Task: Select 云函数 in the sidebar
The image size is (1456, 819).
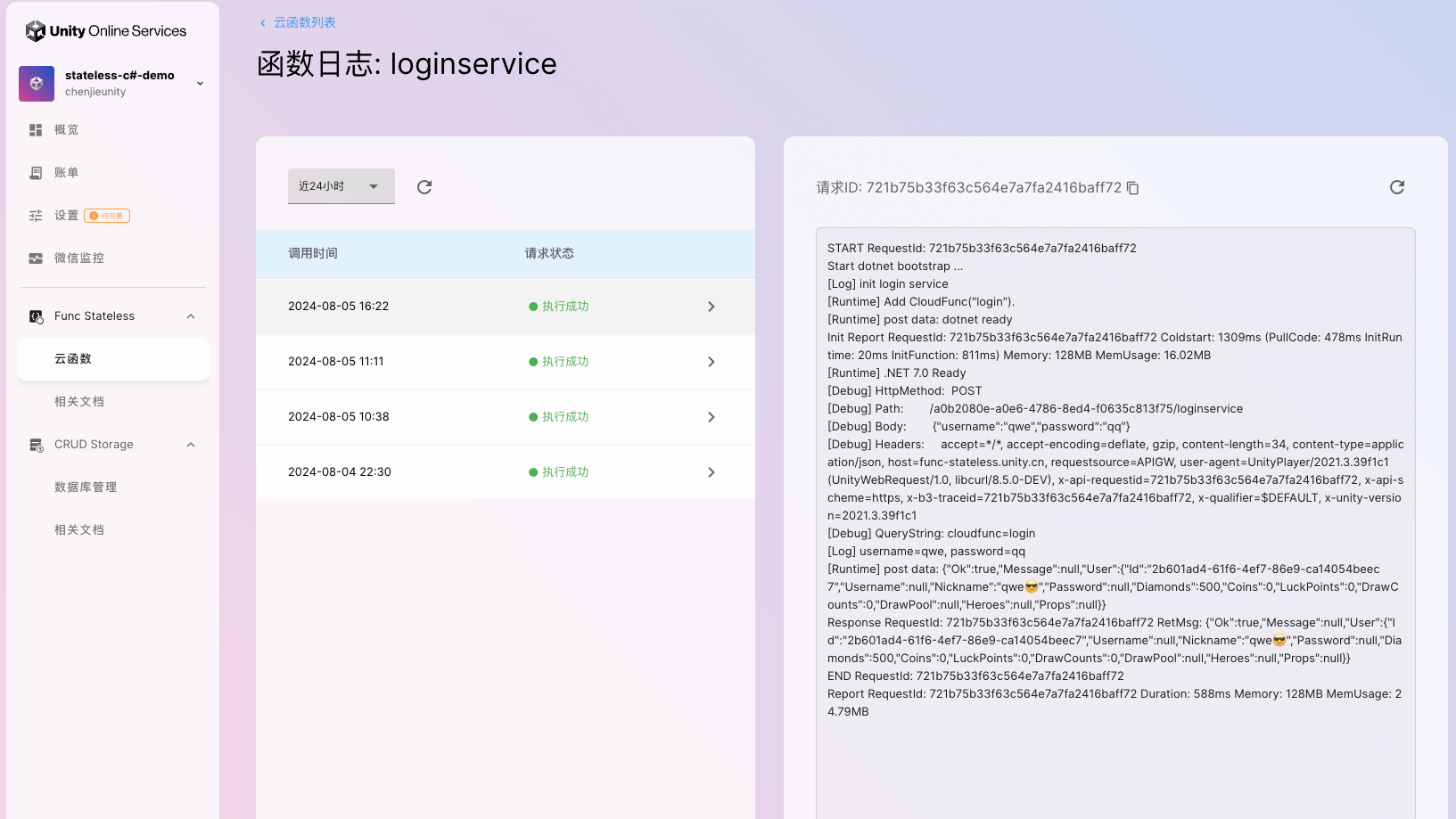Action: [x=73, y=359]
